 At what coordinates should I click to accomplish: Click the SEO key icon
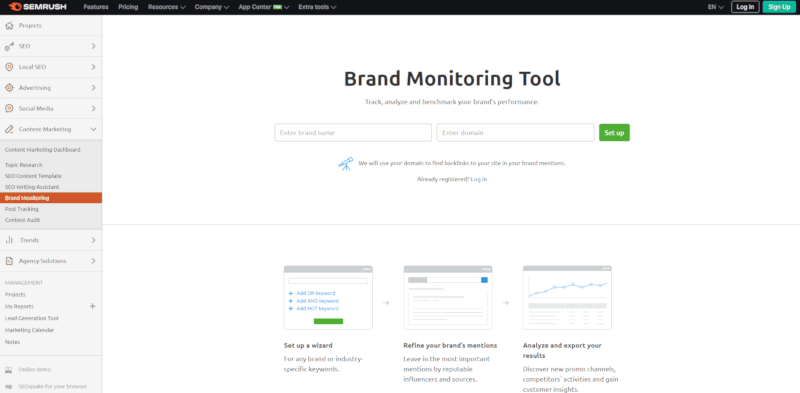pos(9,46)
